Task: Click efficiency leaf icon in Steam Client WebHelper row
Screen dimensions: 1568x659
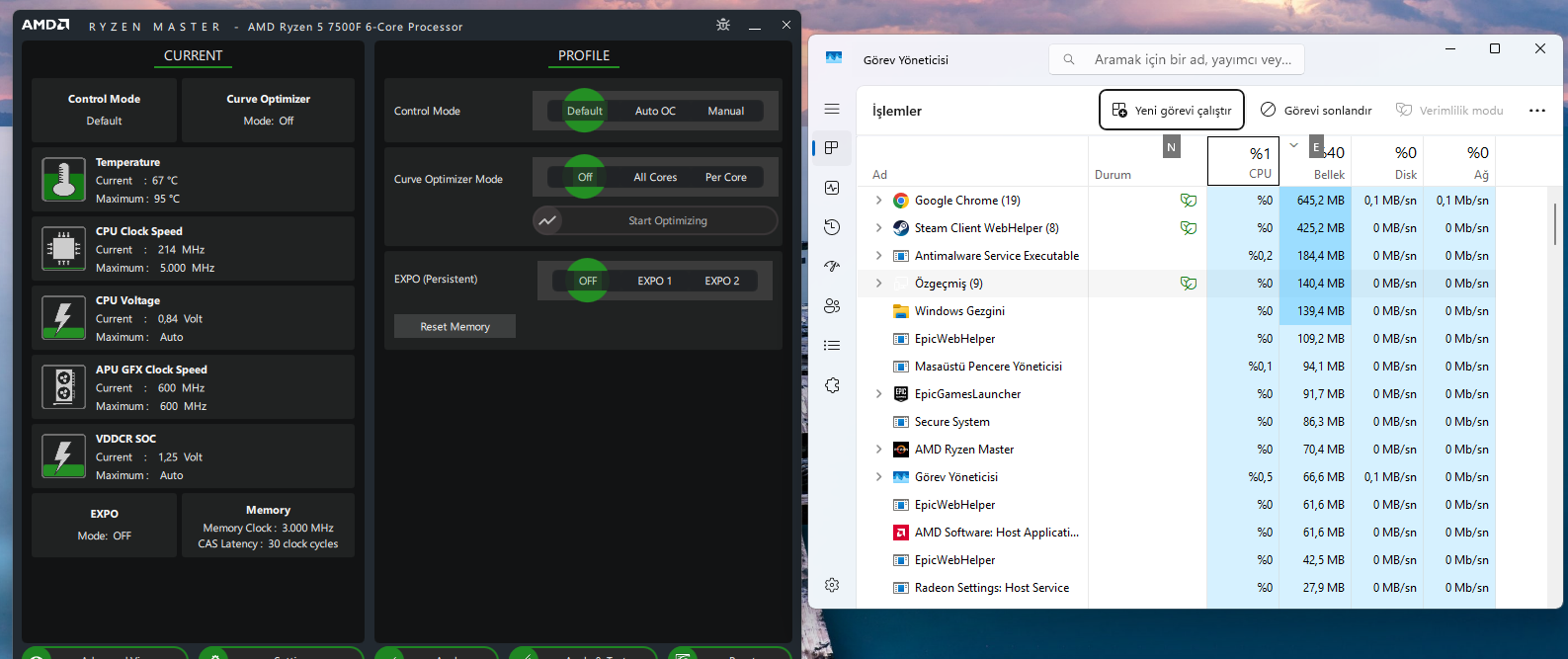Action: click(1189, 228)
